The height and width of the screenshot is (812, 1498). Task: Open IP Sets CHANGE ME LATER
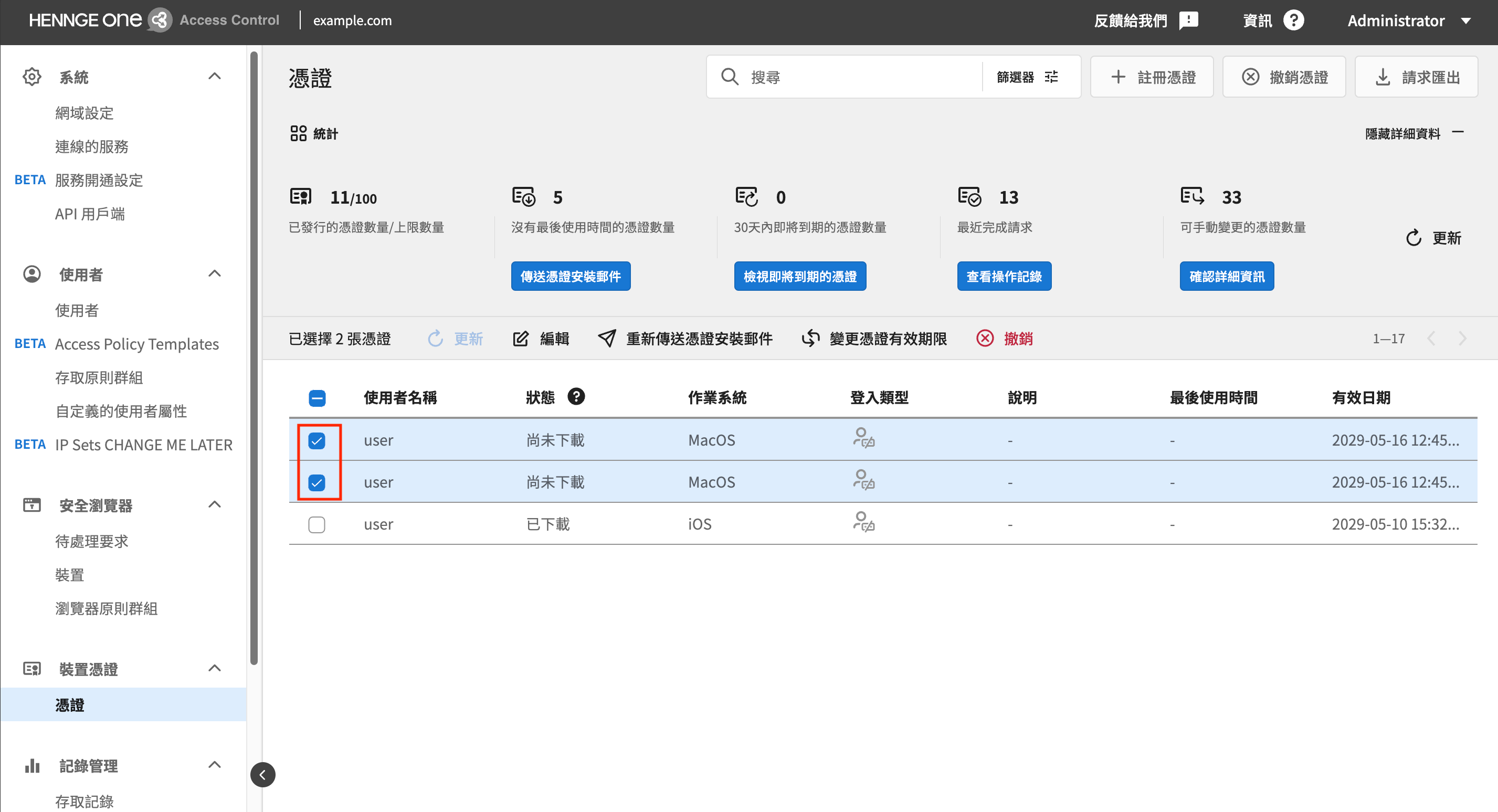(x=144, y=445)
